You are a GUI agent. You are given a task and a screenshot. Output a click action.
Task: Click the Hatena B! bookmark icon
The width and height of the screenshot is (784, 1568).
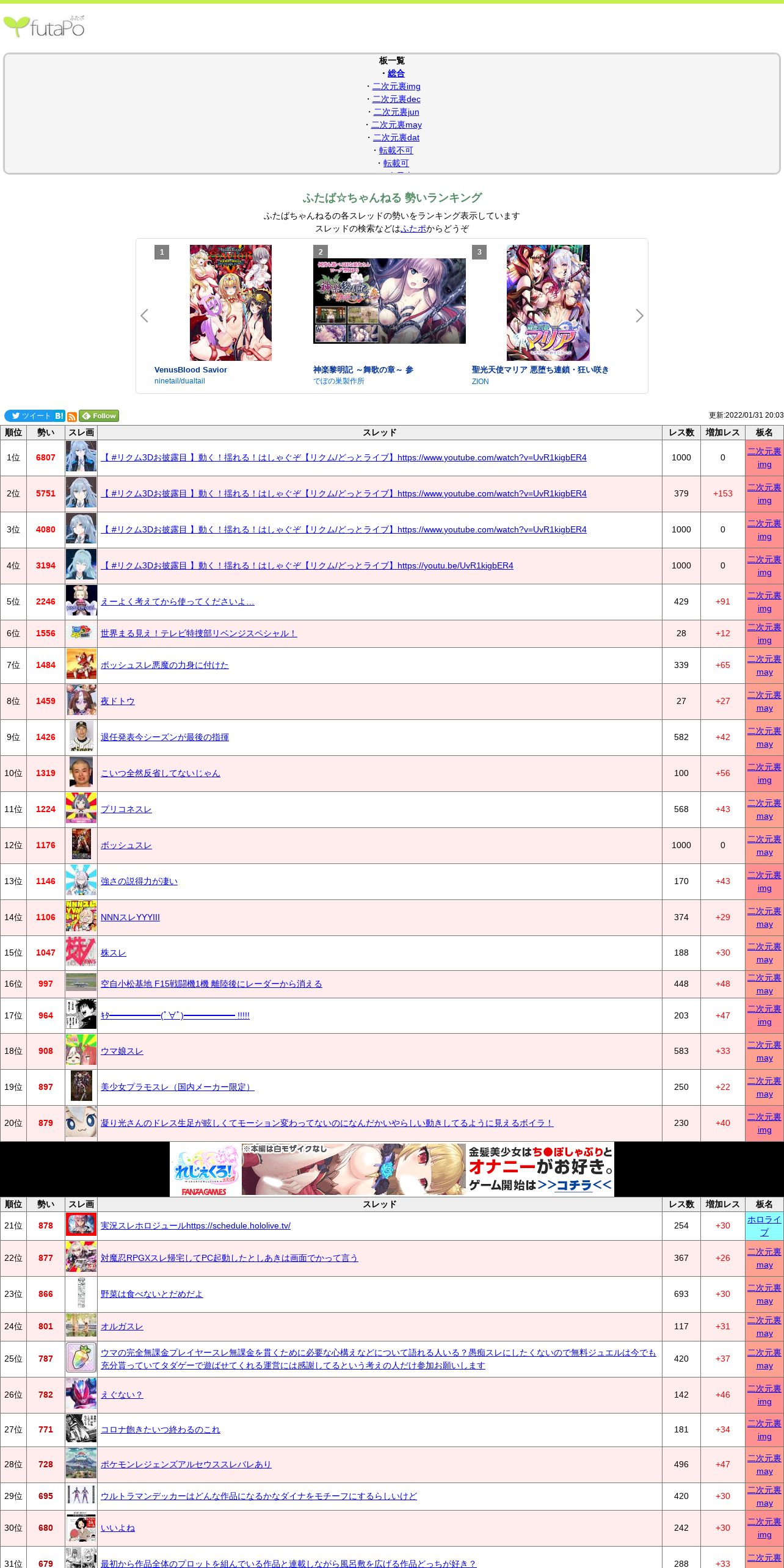tap(59, 416)
